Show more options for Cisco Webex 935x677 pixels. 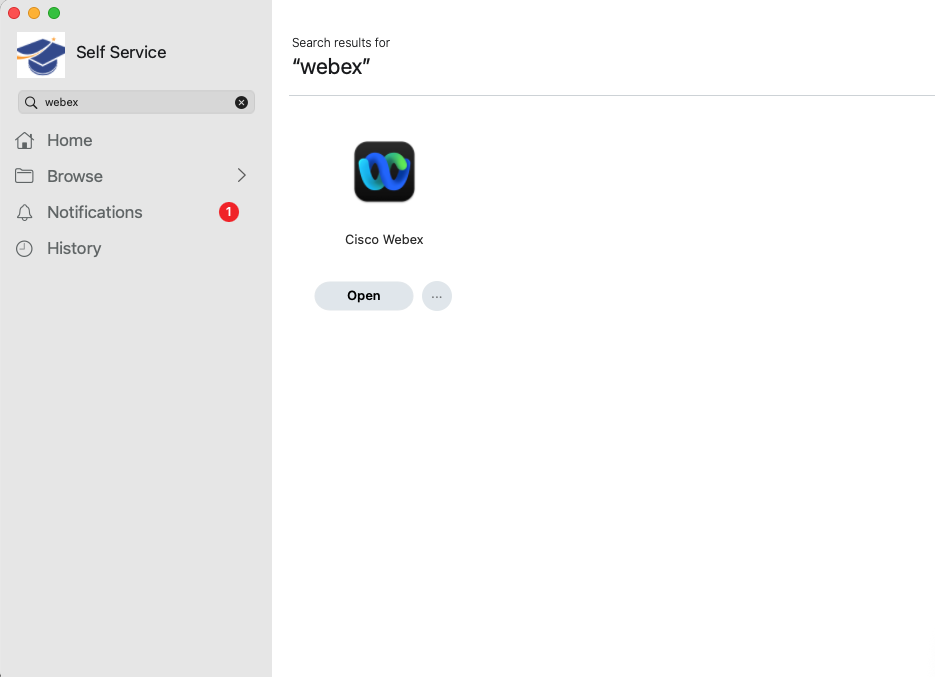[x=437, y=296]
